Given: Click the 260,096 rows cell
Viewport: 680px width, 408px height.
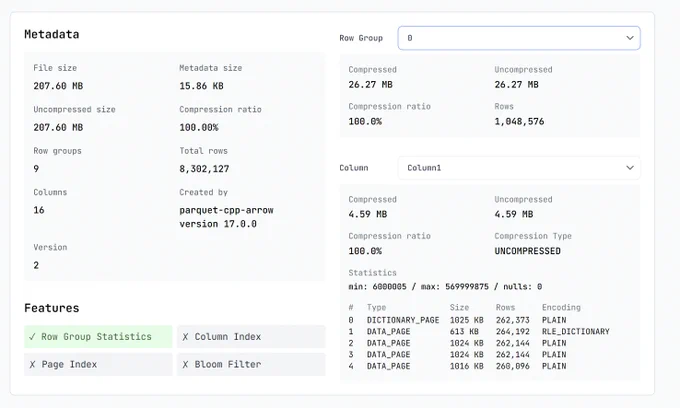Looking at the screenshot, I should [513, 366].
